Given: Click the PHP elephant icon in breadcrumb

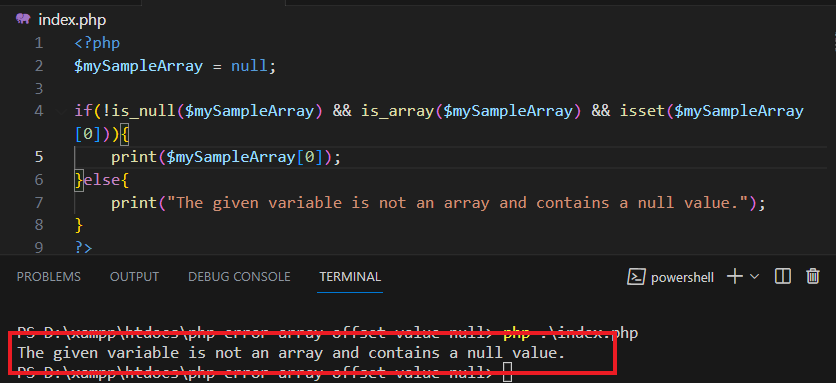Looking at the screenshot, I should [x=22, y=19].
